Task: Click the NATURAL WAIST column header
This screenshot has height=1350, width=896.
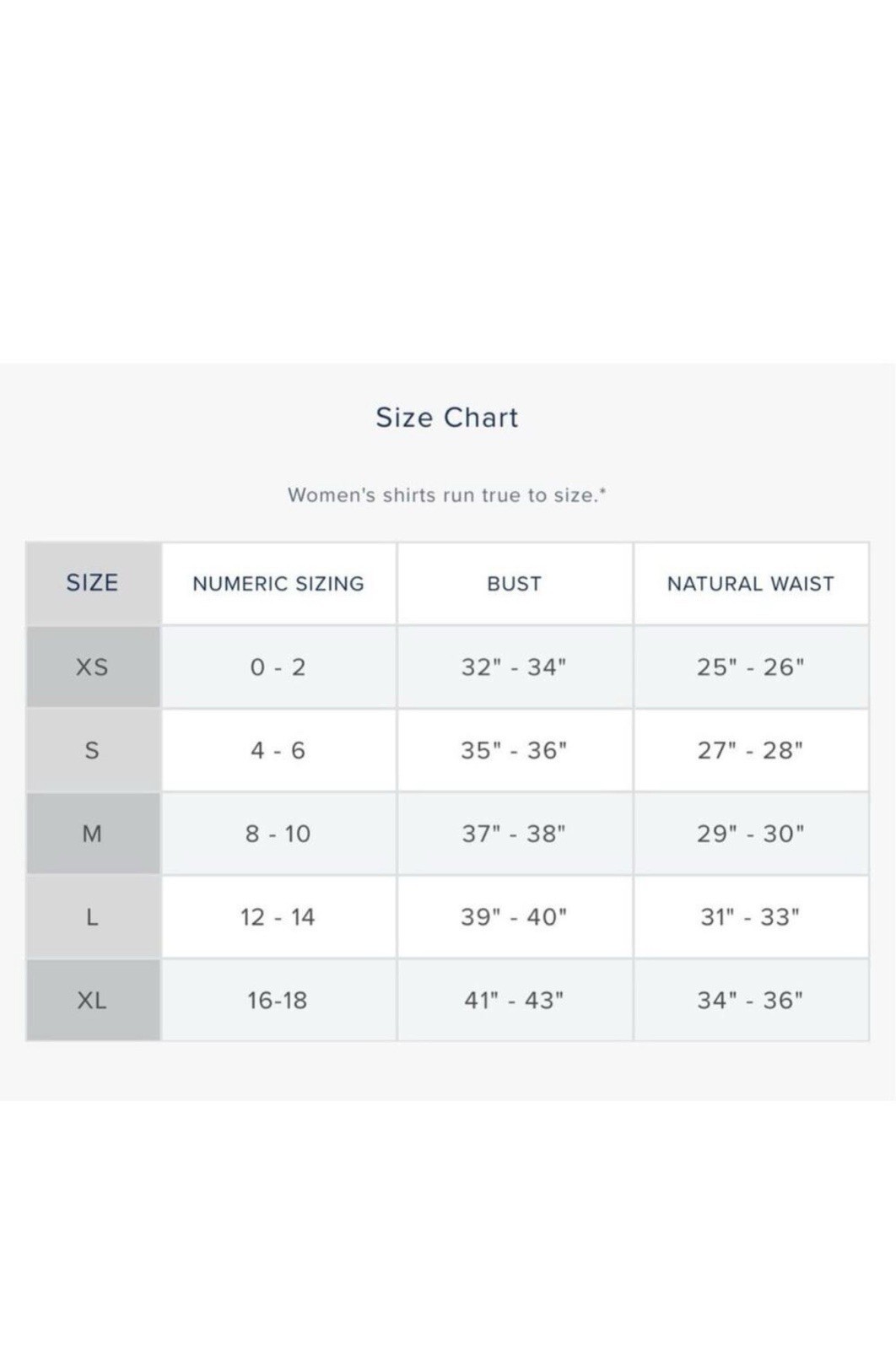Action: (x=751, y=583)
